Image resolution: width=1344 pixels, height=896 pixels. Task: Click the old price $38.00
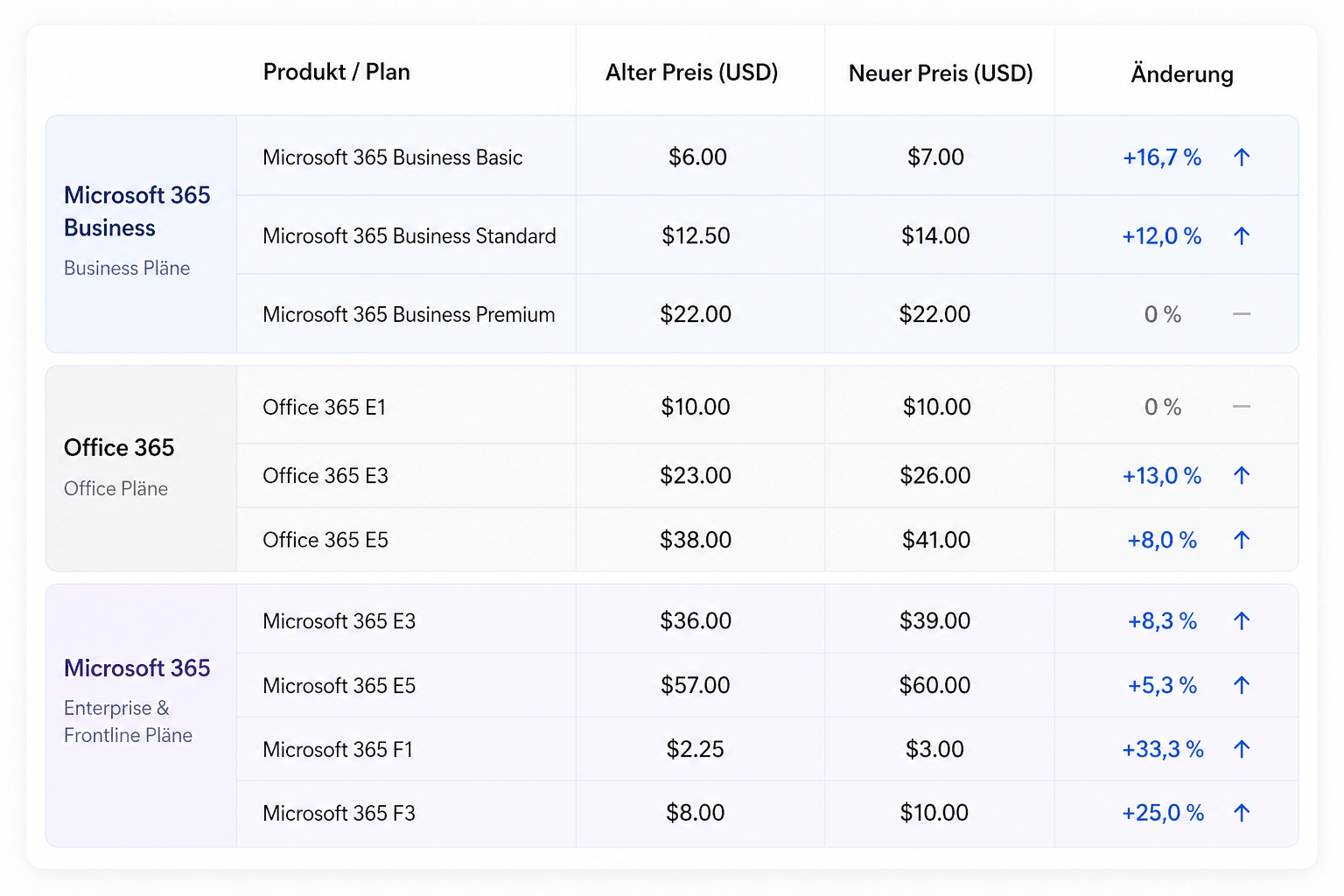click(696, 539)
